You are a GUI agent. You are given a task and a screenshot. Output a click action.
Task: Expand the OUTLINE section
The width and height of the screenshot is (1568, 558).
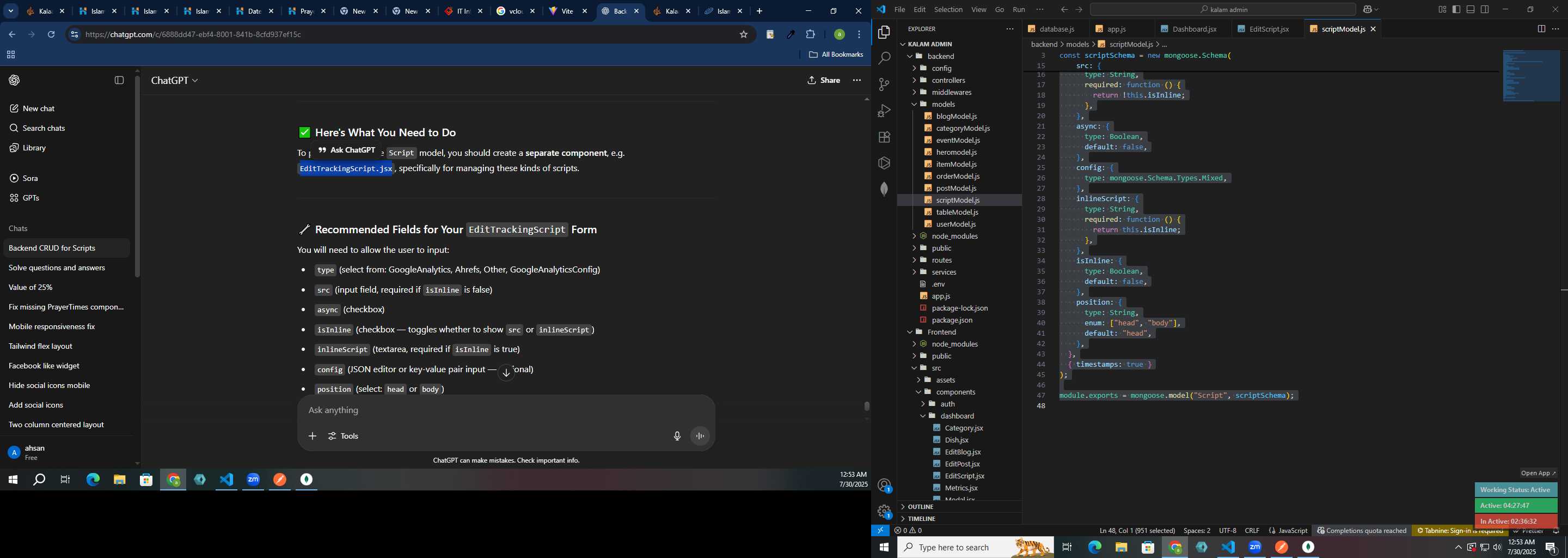pyautogui.click(x=959, y=507)
